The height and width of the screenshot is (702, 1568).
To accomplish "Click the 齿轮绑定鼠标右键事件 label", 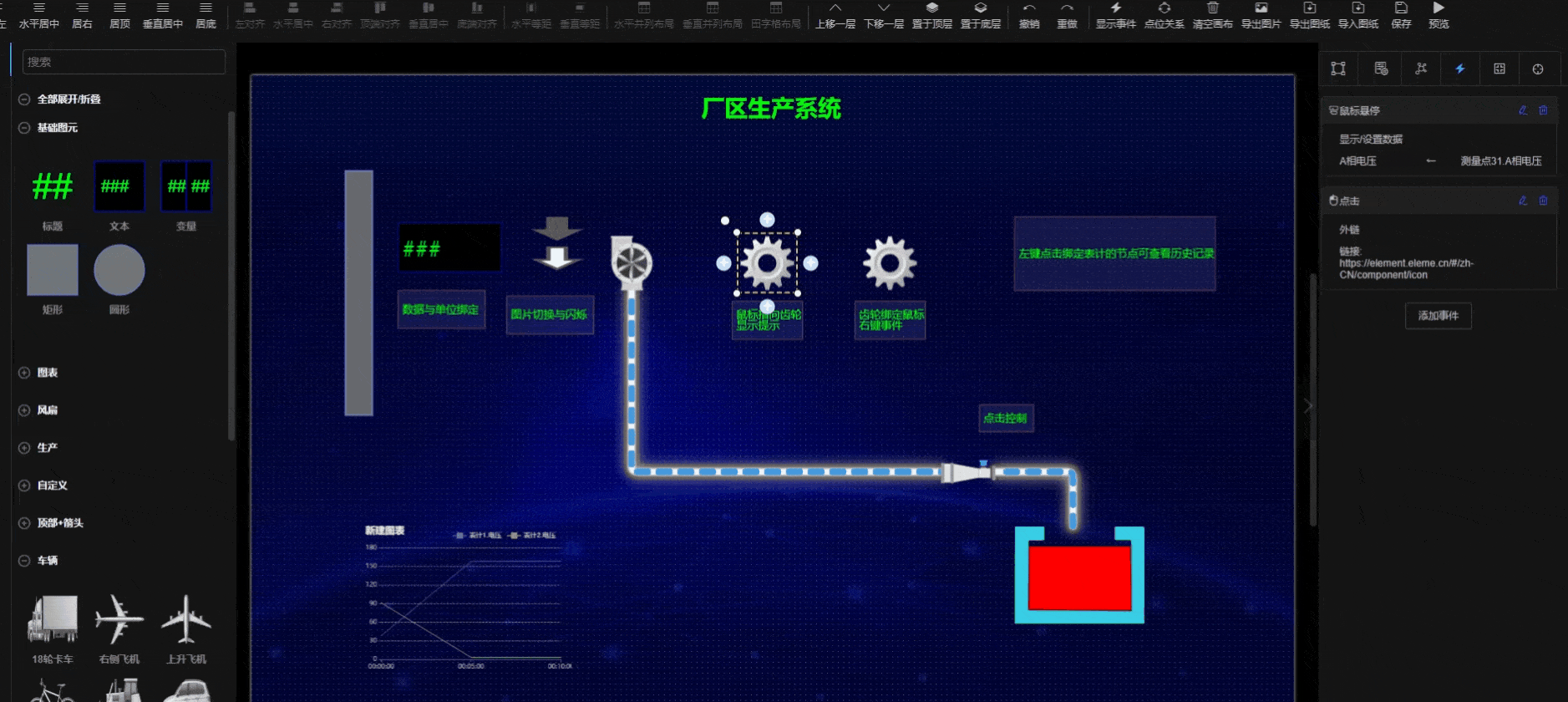I will click(x=891, y=320).
